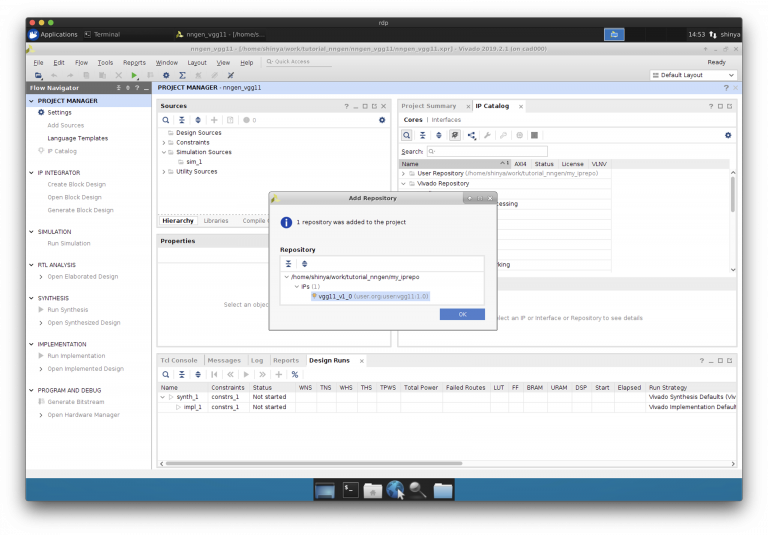This screenshot has height=535, width=768.
Task: Toggle the search button in IP Catalog toolbar
Action: click(407, 135)
